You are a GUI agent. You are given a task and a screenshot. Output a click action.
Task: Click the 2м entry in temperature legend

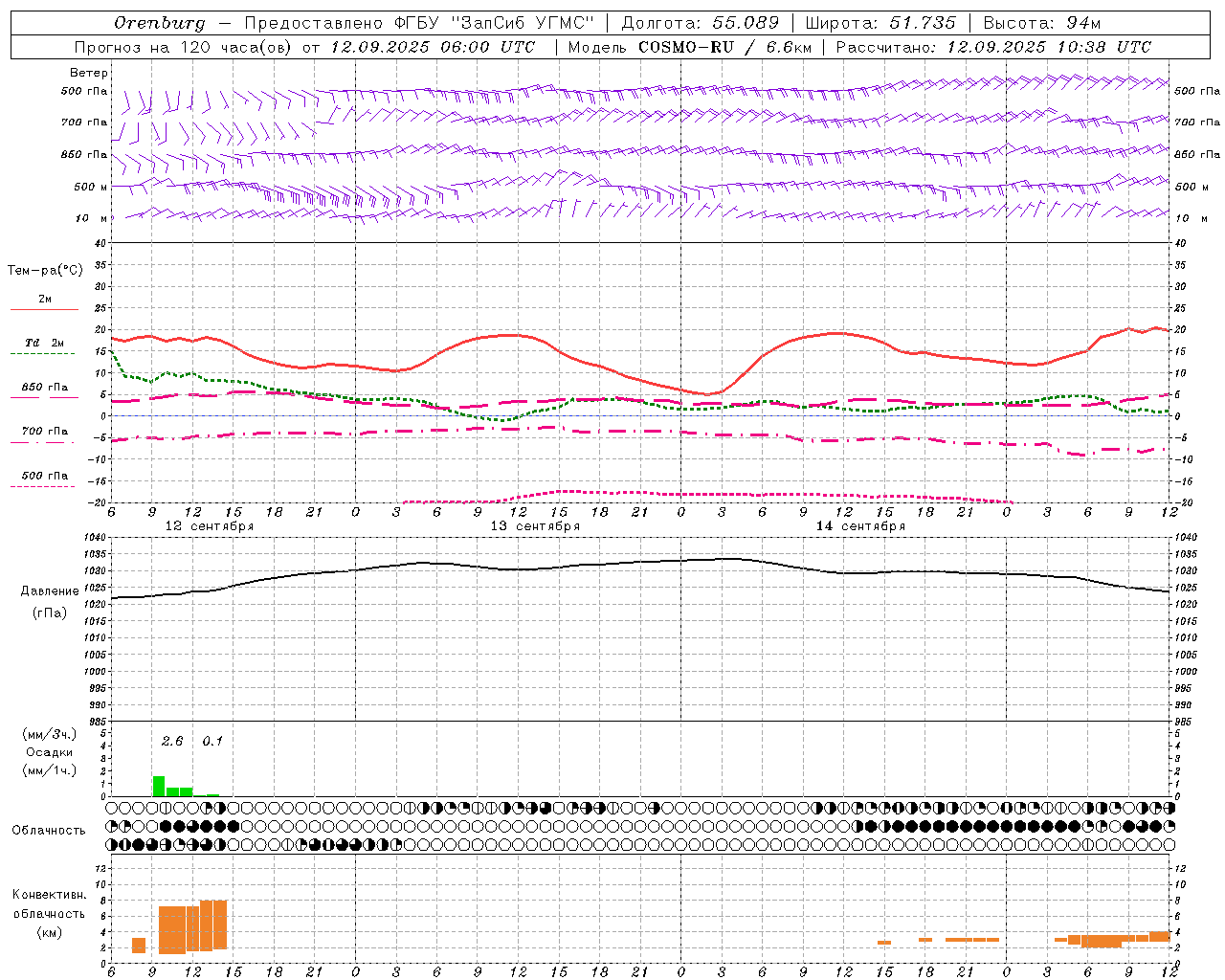pos(45,300)
